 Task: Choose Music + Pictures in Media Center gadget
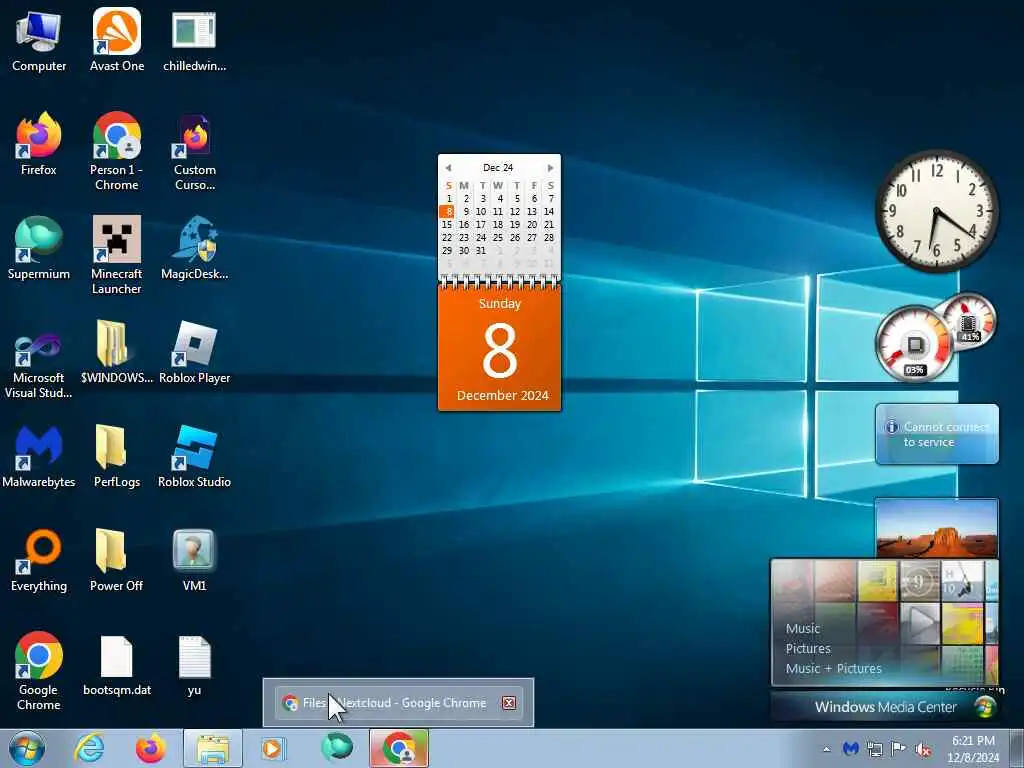[x=833, y=669]
